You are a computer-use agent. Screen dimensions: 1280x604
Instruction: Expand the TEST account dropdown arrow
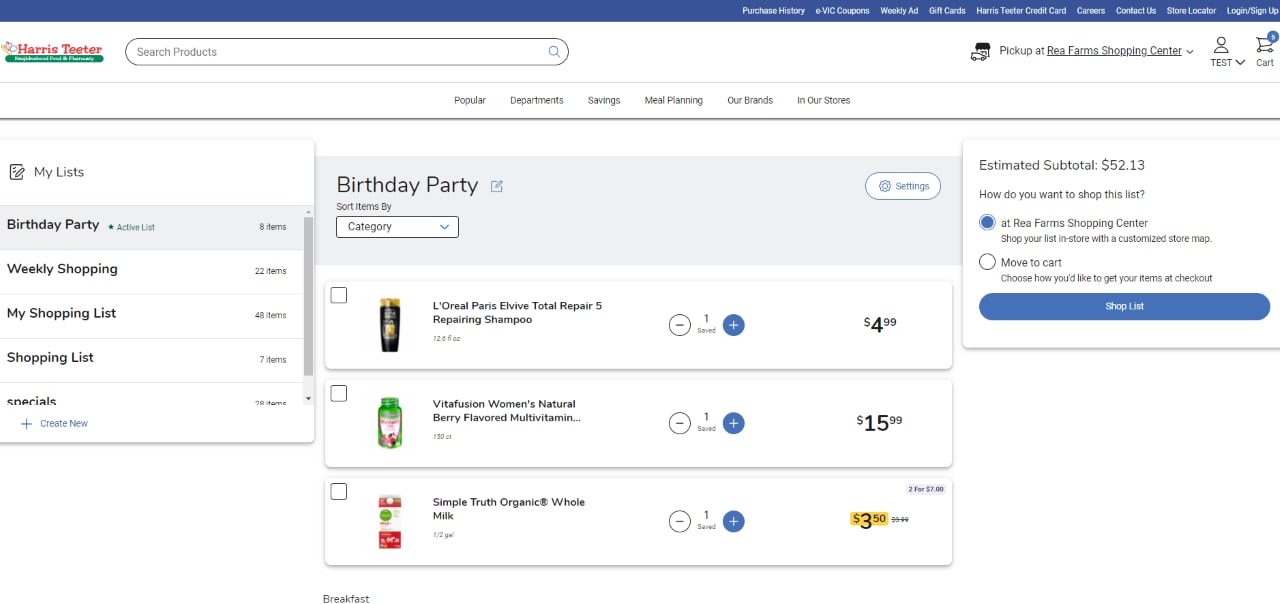coord(1241,62)
